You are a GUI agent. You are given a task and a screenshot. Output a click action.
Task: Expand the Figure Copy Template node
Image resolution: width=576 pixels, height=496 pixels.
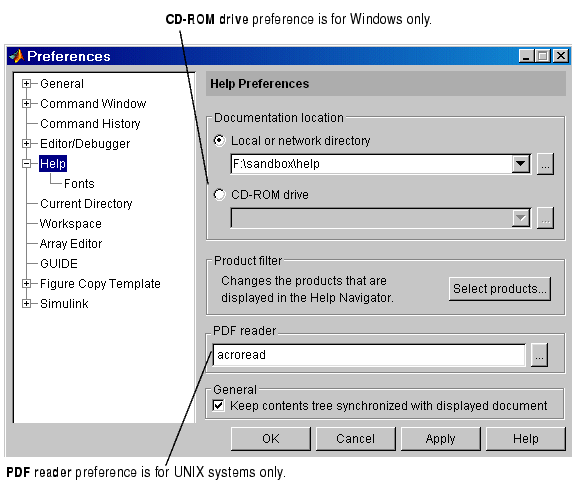pos(26,284)
